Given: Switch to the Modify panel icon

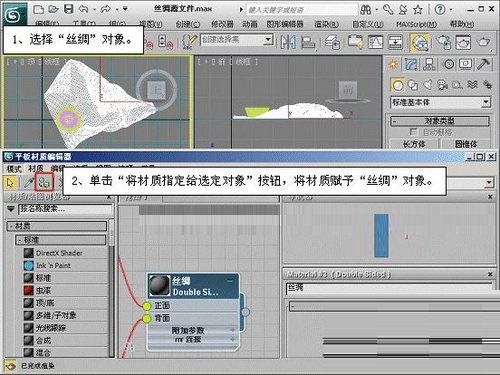Looking at the screenshot, I should click(411, 64).
